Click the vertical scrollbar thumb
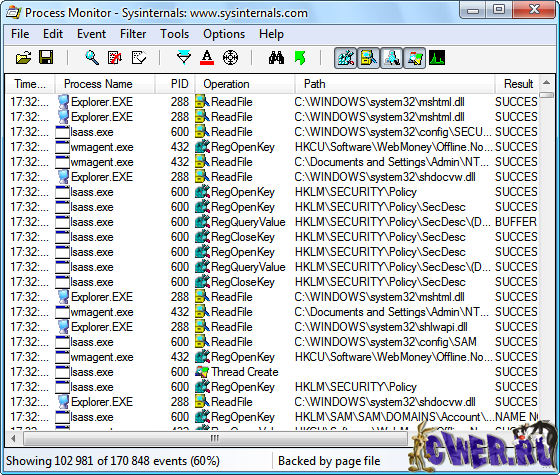 point(546,95)
